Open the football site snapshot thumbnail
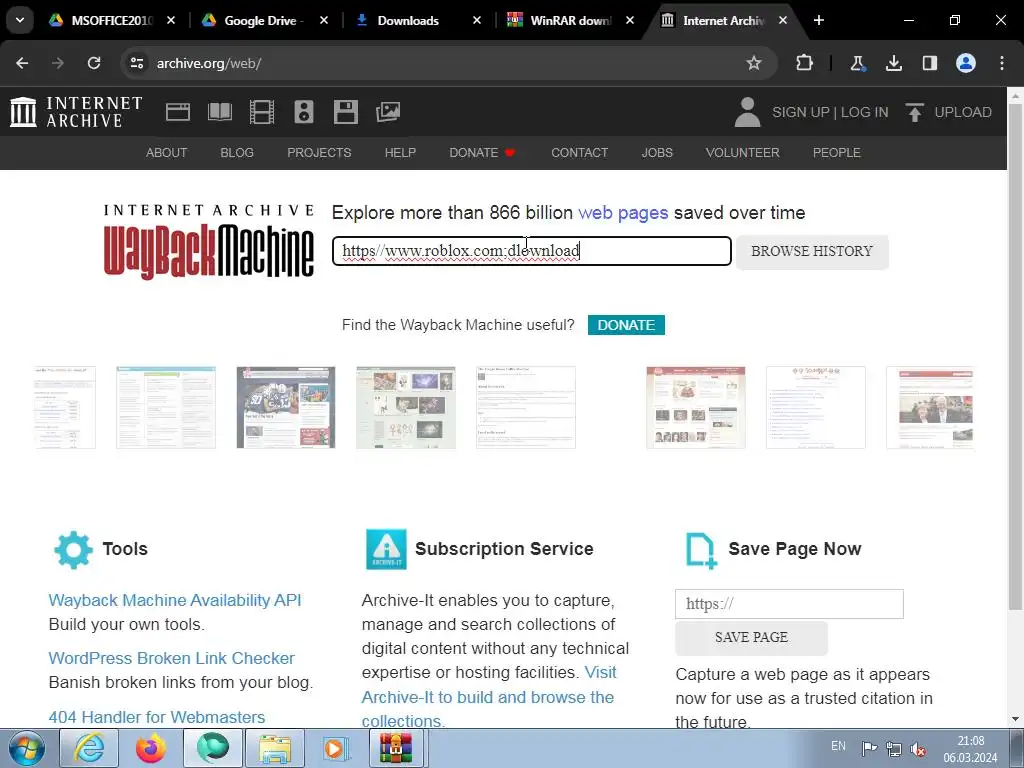Image resolution: width=1024 pixels, height=768 pixels. coord(286,408)
